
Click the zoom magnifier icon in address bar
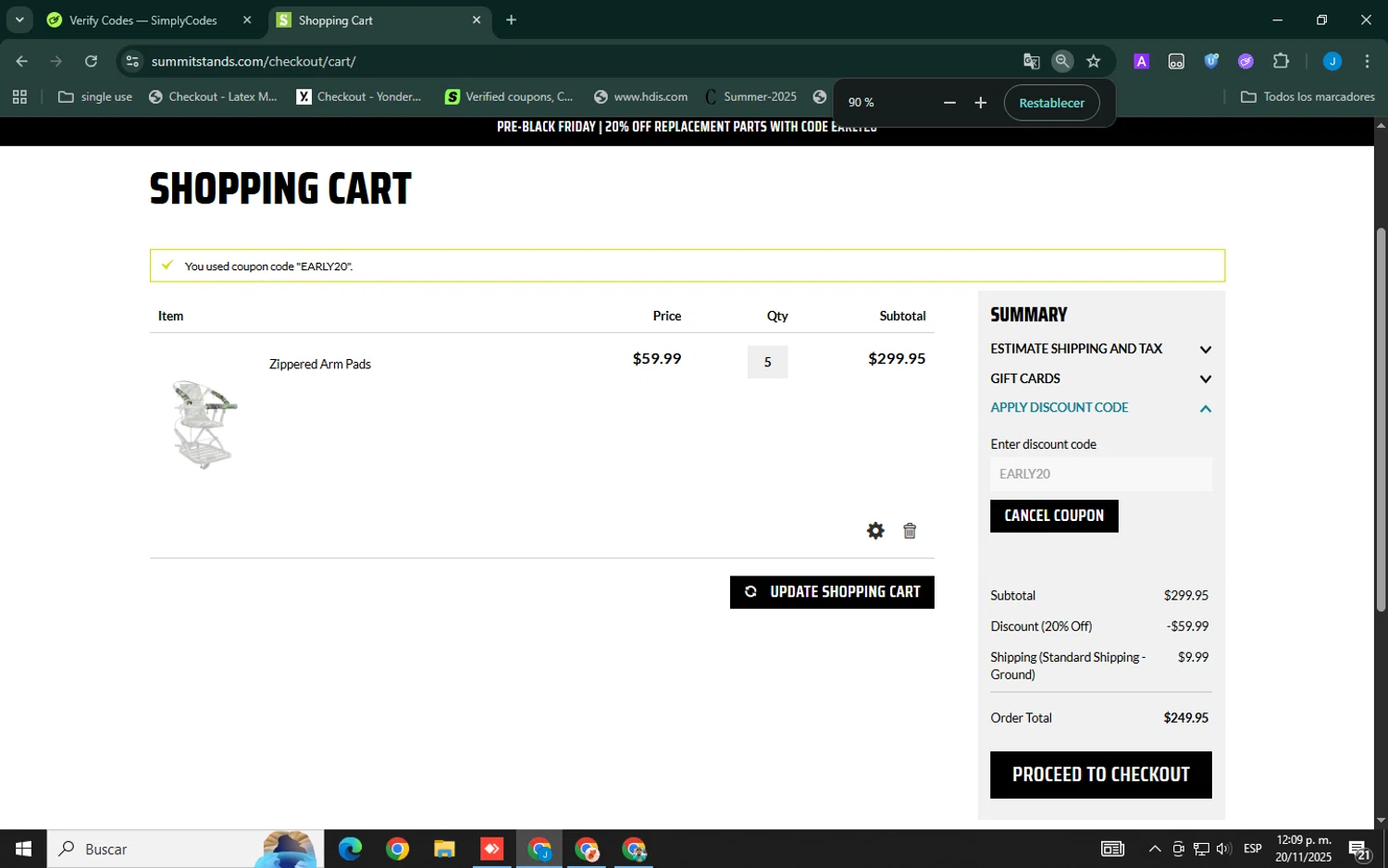click(1062, 61)
